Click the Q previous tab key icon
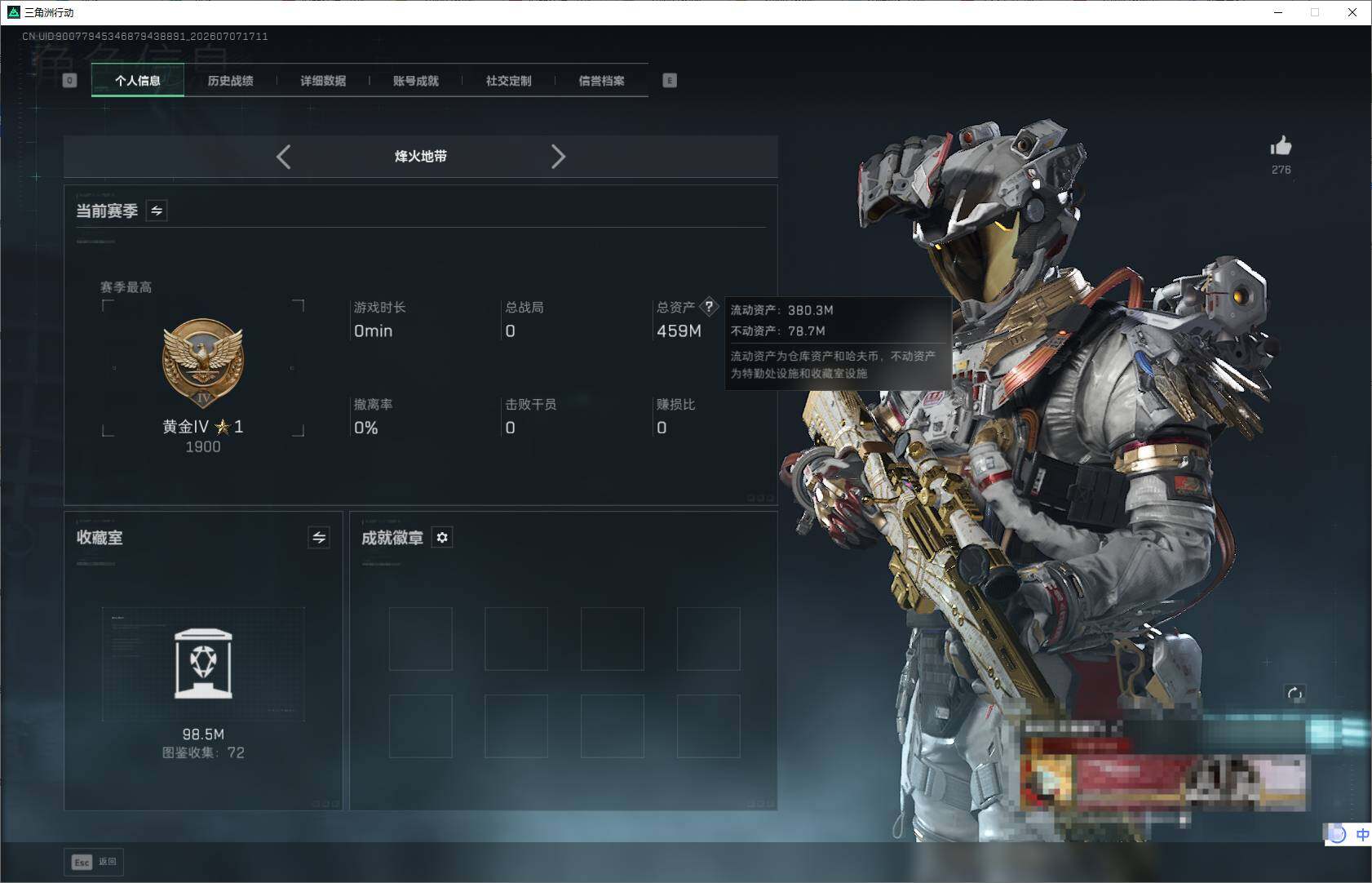The image size is (1372, 883). (70, 80)
